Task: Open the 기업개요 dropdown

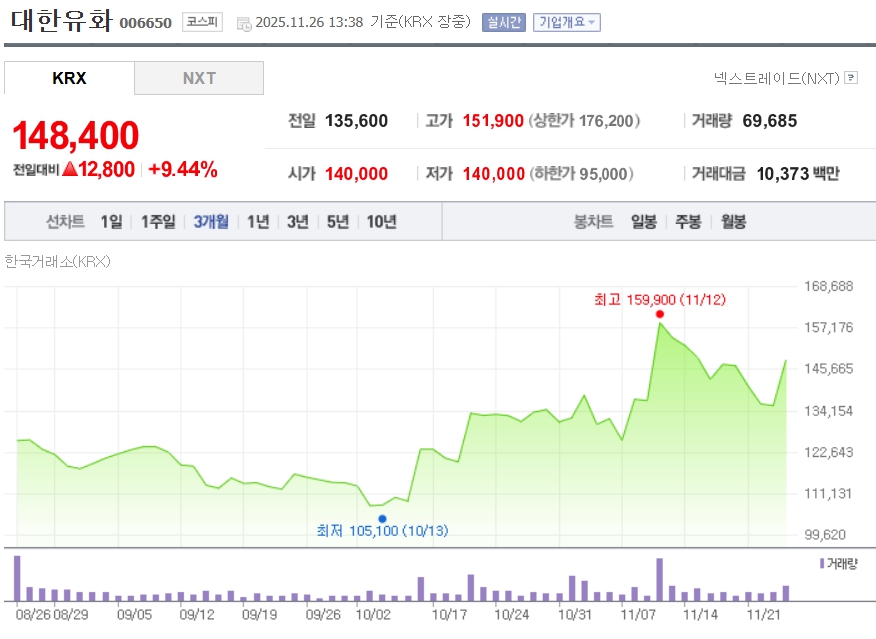Action: pos(566,22)
